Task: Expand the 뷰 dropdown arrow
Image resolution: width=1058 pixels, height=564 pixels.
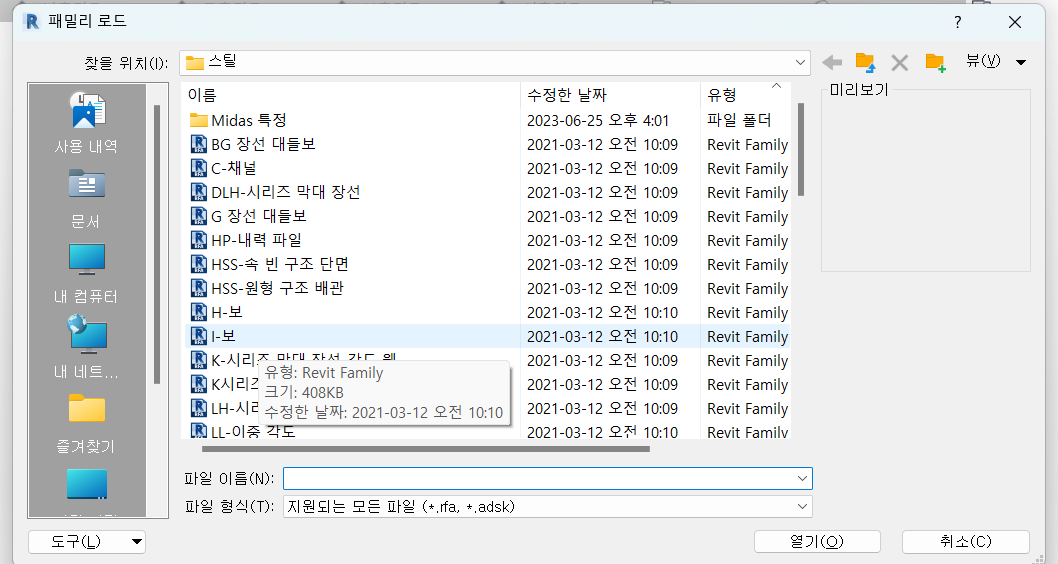Action: pos(1021,62)
